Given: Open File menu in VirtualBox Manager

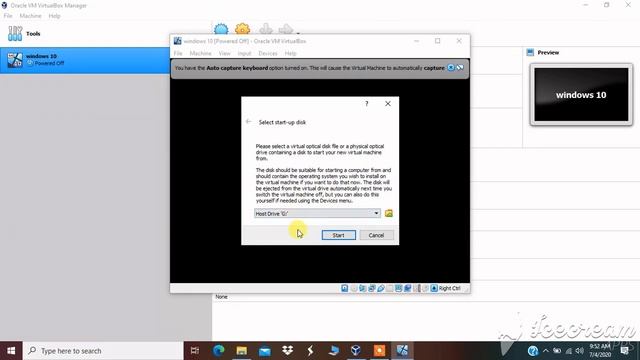Looking at the screenshot, I should click(8, 16).
